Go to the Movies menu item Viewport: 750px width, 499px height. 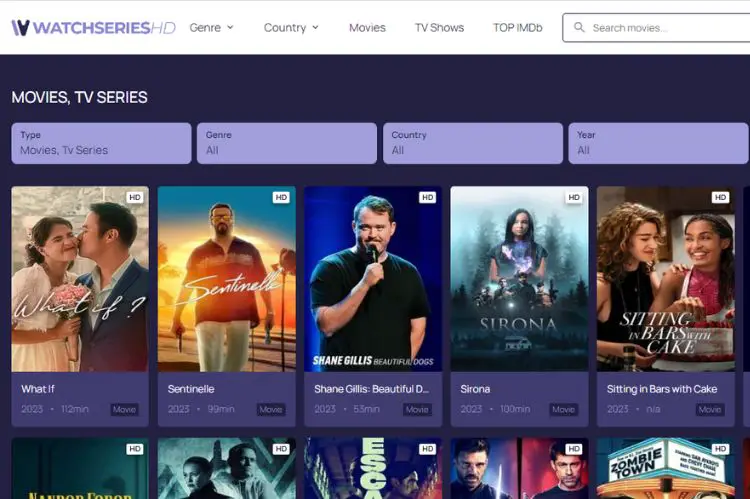click(367, 28)
